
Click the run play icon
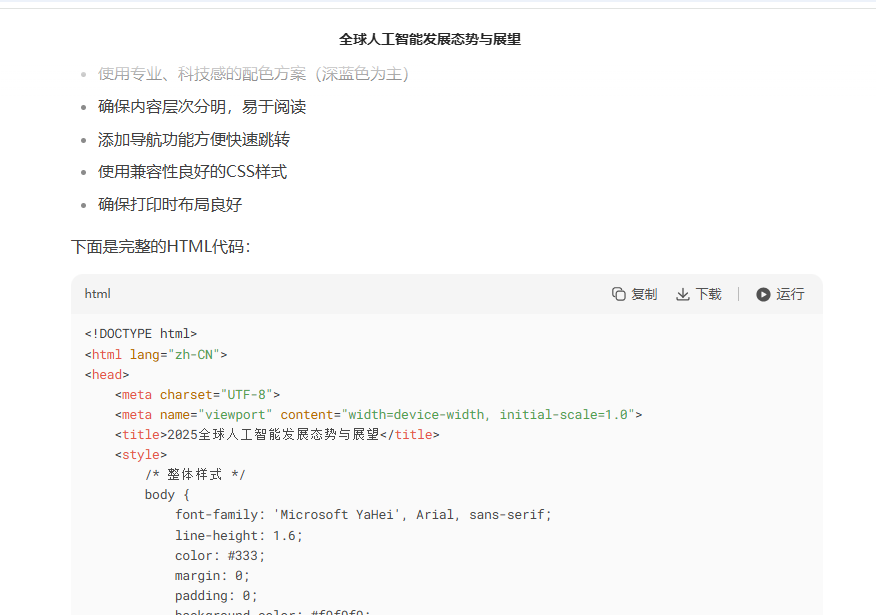[763, 294]
